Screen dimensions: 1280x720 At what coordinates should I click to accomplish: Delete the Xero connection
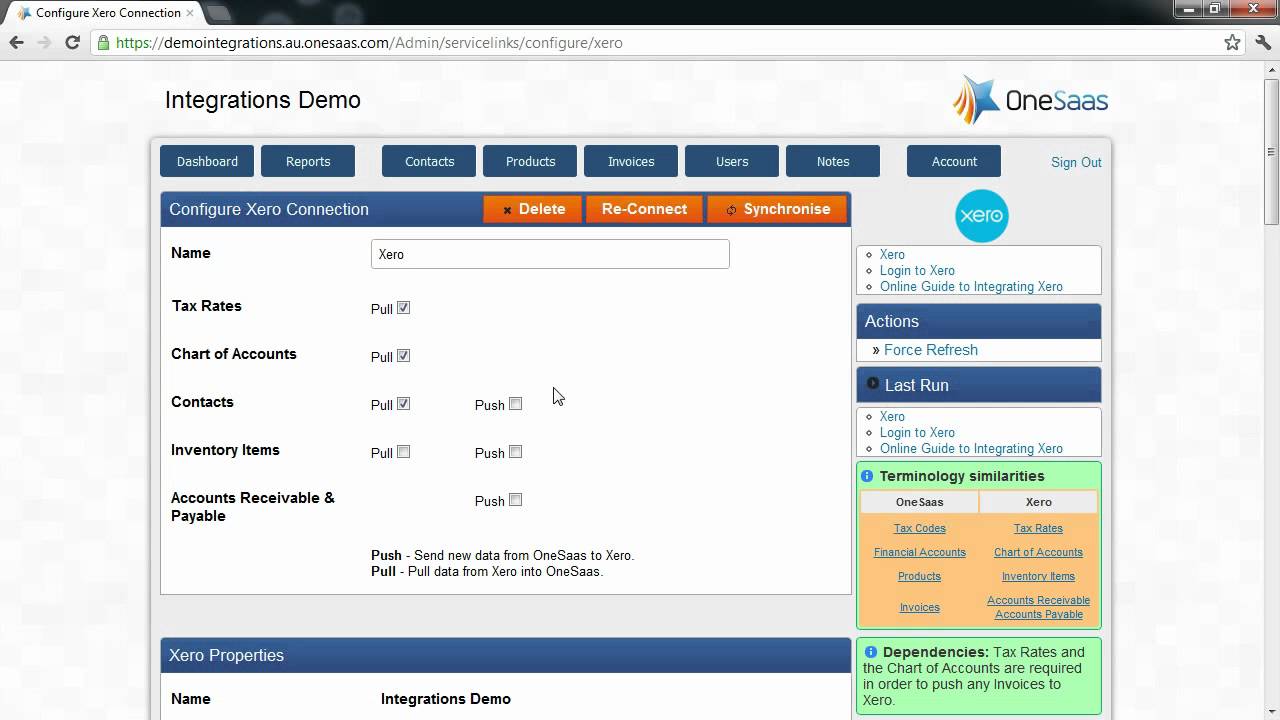click(x=532, y=209)
